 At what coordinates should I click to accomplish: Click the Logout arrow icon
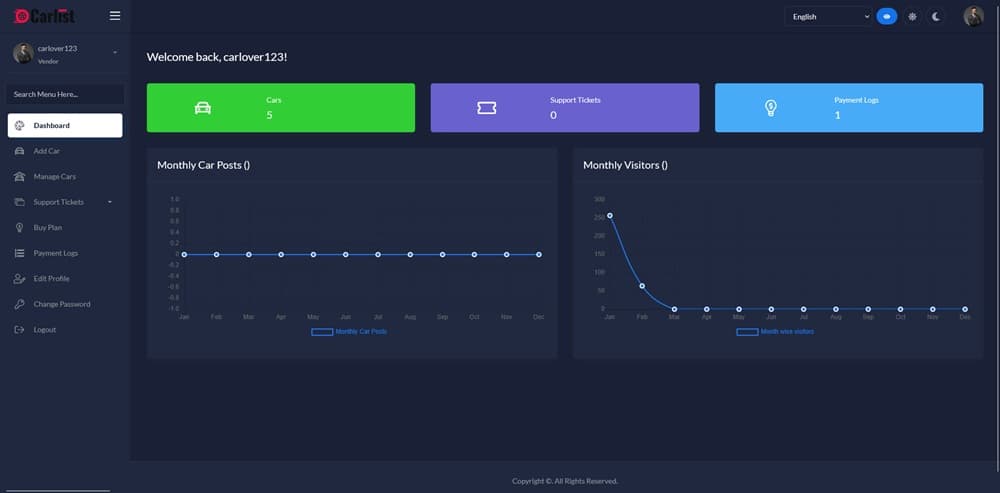[20, 330]
